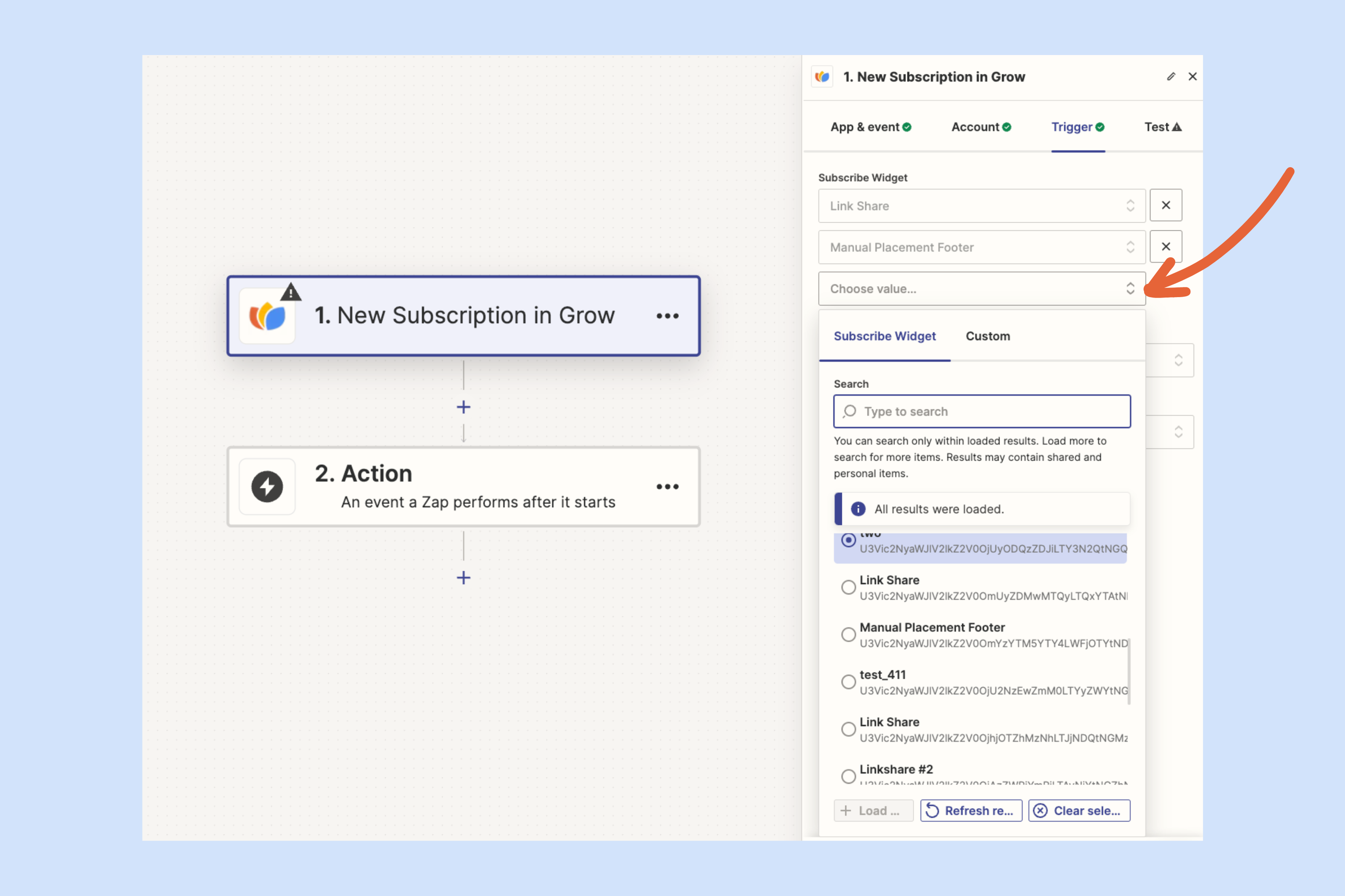This screenshot has height=896, width=1345.
Task: Open the lower partially hidden dropdown behind the list
Action: [x=1170, y=432]
